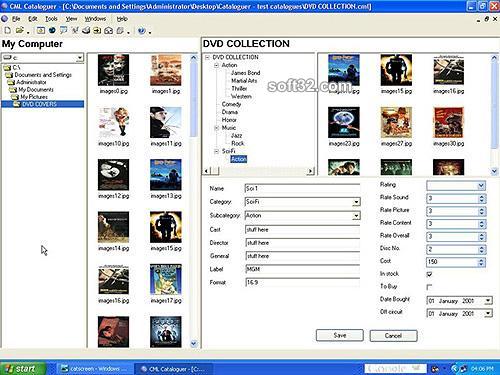Screen dimensions: 500x375
Task: Open the Windows menu
Action: (x=95, y=19)
